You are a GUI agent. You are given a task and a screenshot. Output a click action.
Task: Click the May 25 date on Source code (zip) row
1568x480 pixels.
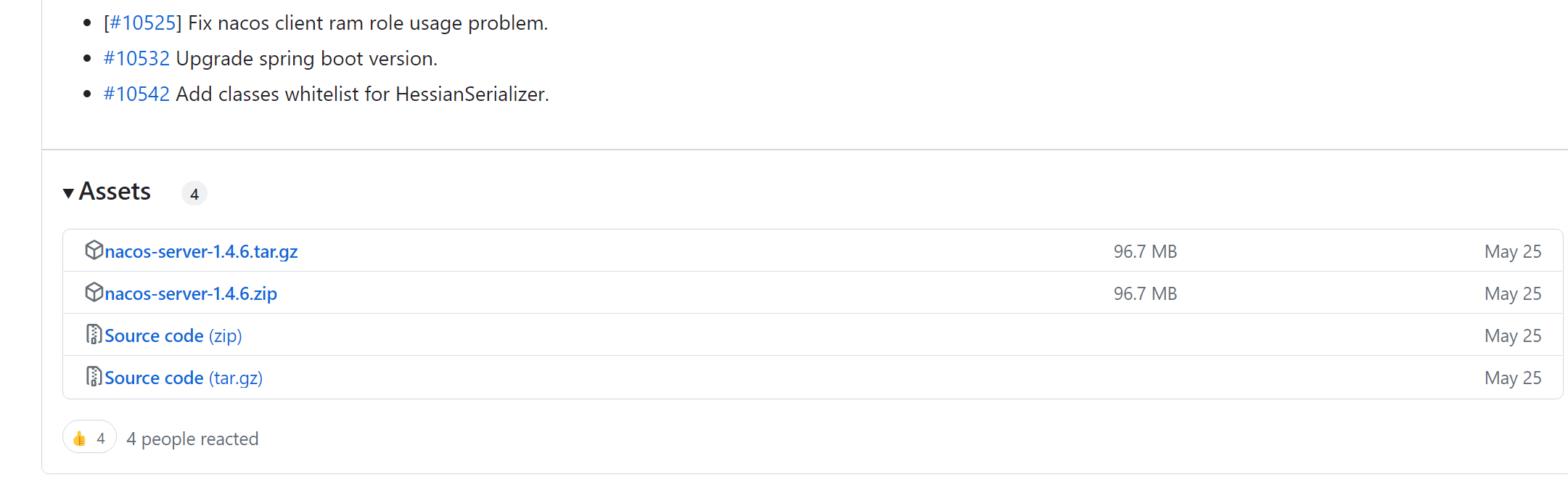pyautogui.click(x=1512, y=336)
